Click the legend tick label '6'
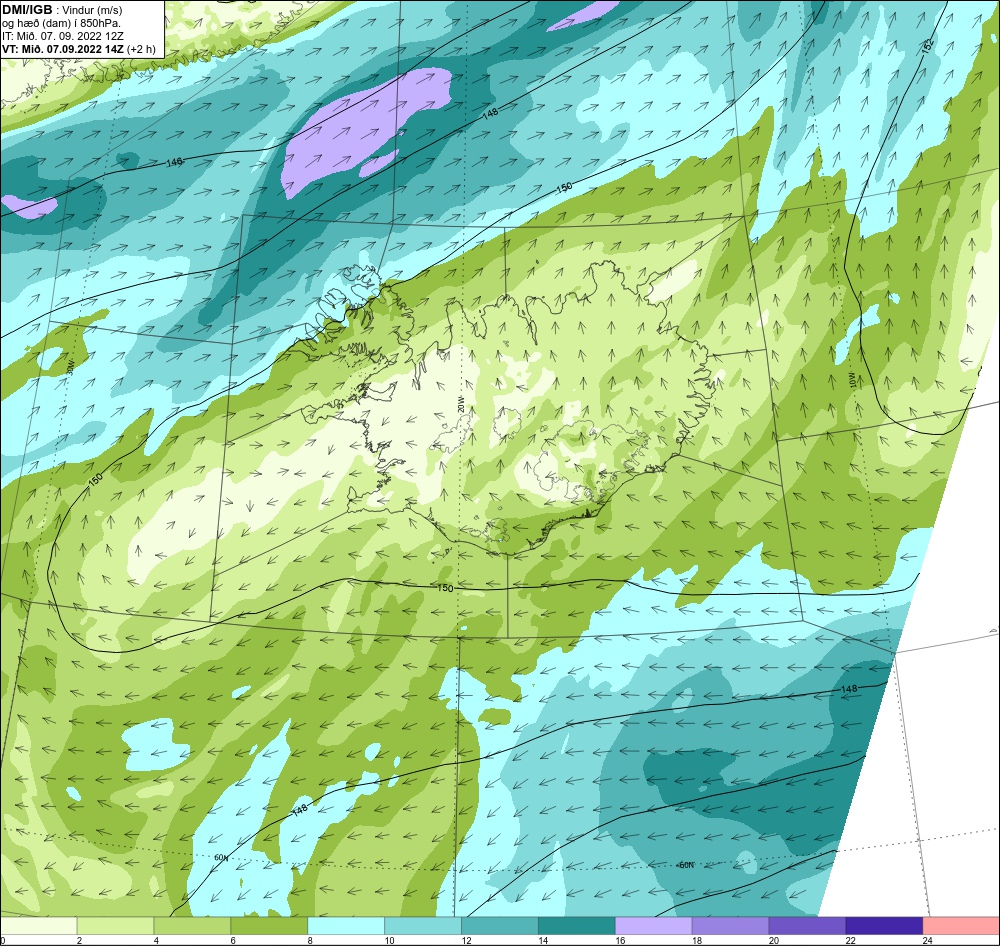This screenshot has height=946, width=1000. [233, 940]
